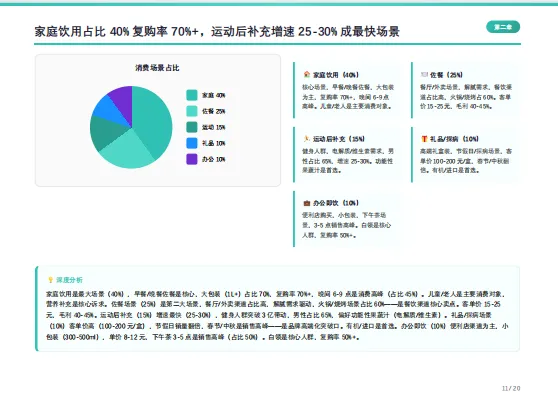Image resolution: width=558 pixels, height=398 pixels.
Task: Click the 办公即饮 card description text
Action: tap(347, 225)
